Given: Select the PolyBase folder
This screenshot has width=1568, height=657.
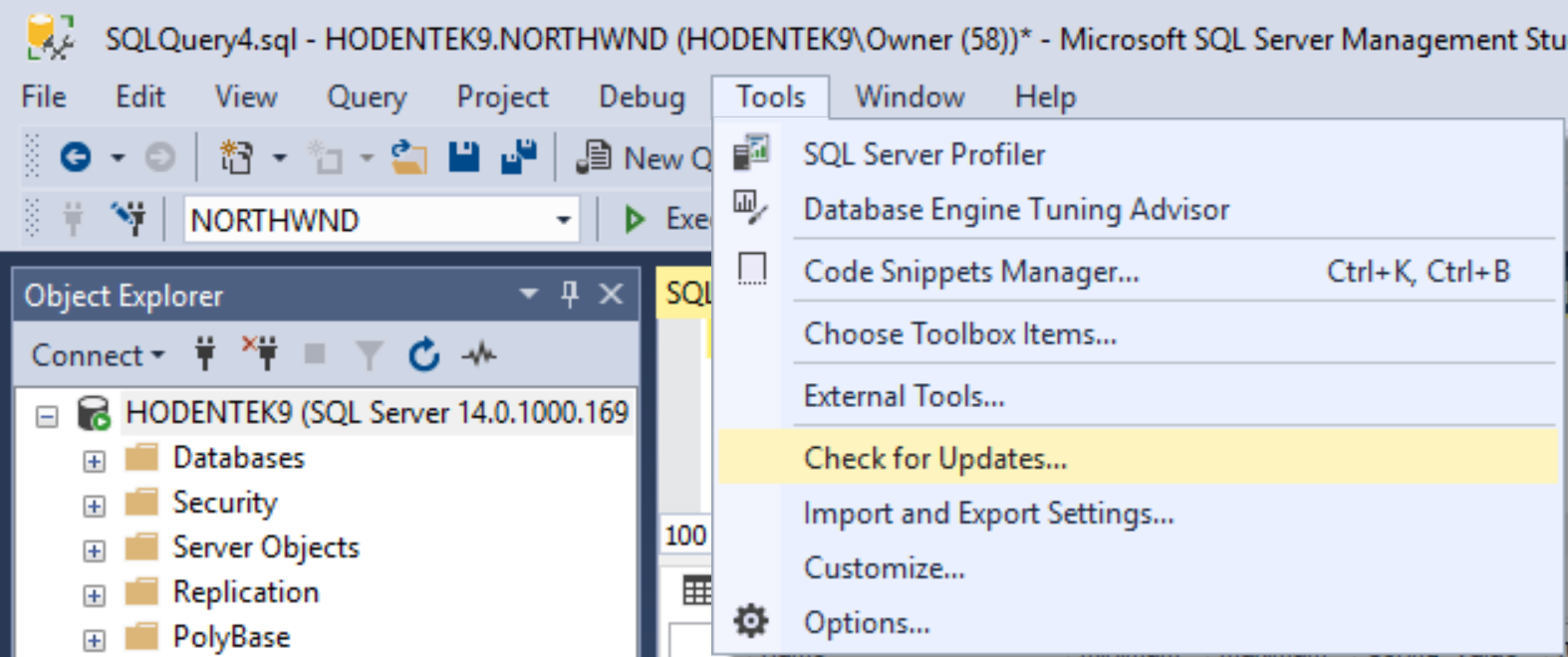Looking at the screenshot, I should pyautogui.click(x=231, y=637).
